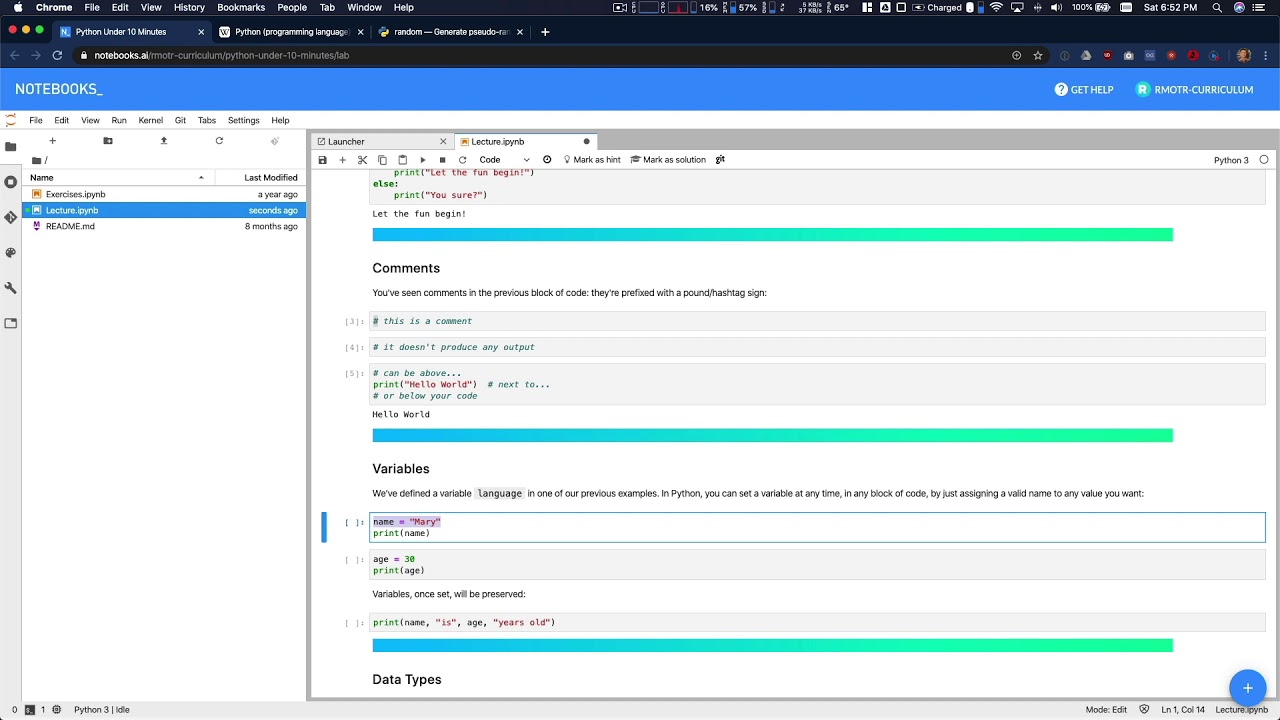Click Mode: Edit in status bar

tap(1106, 710)
